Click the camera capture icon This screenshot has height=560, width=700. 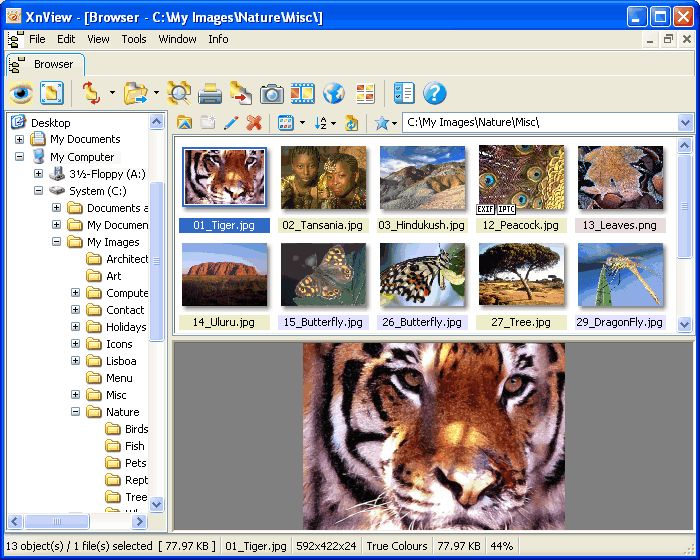point(271,94)
